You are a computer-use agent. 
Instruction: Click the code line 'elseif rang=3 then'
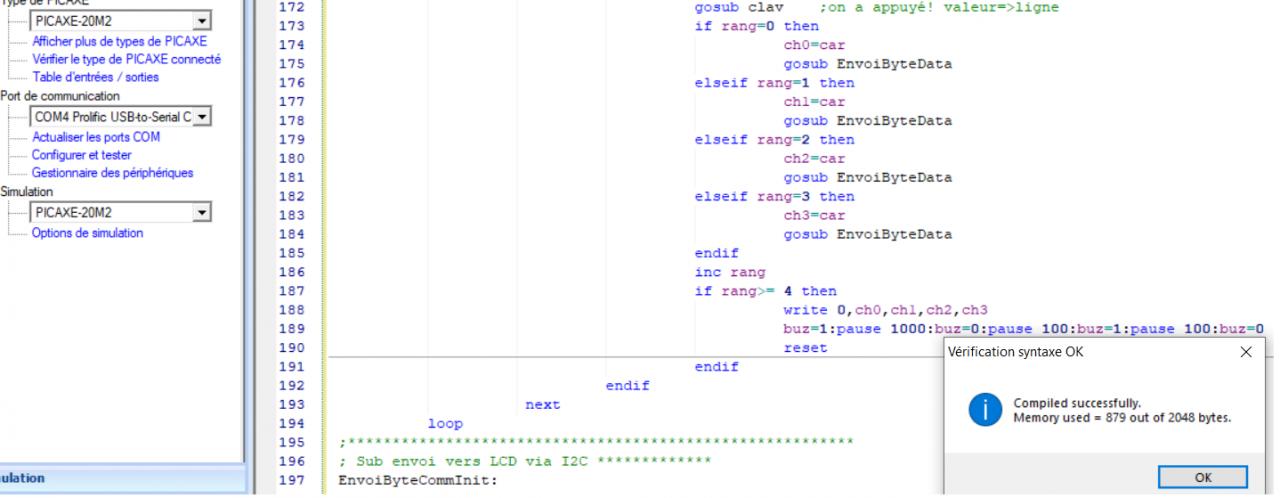[774, 197]
